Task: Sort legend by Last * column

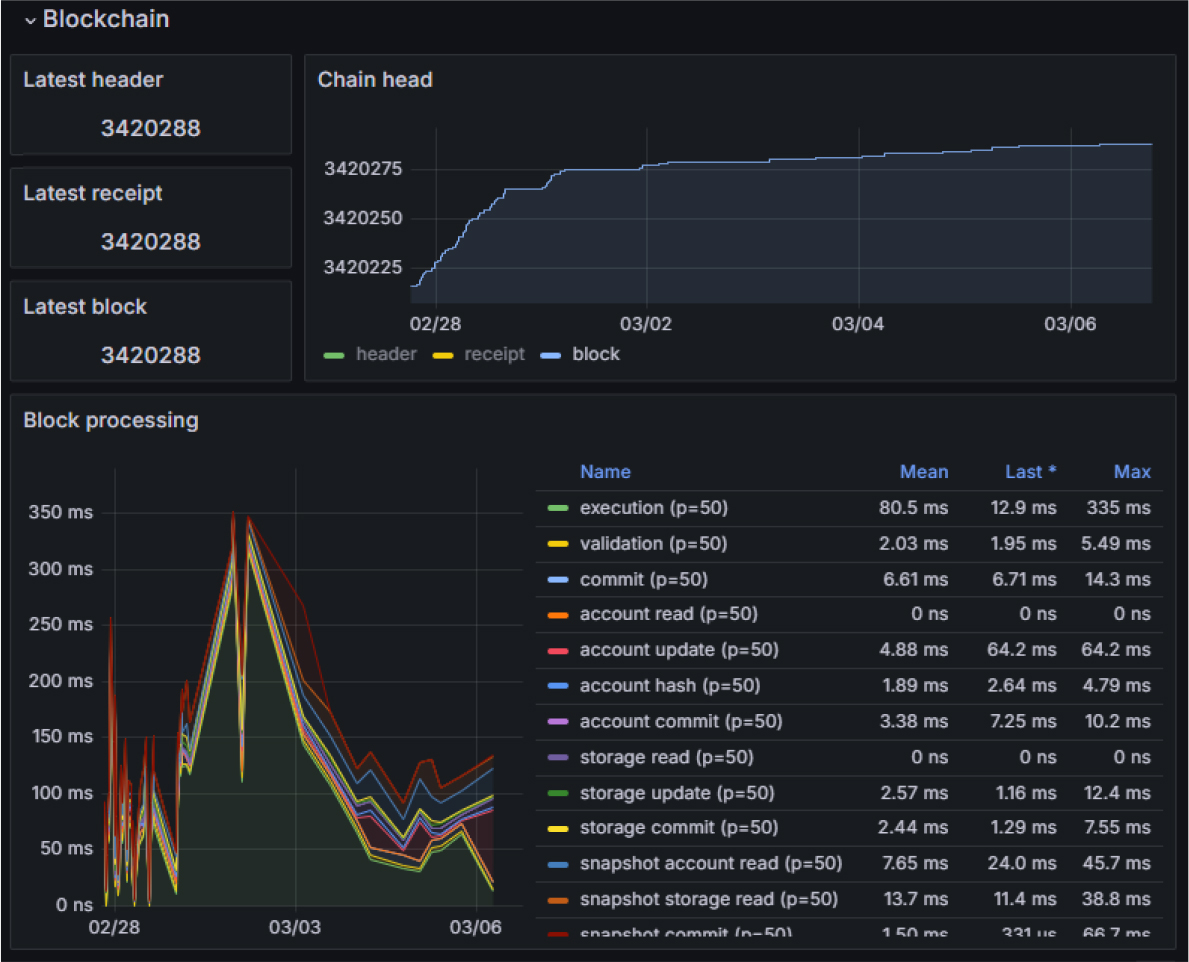Action: point(1030,472)
